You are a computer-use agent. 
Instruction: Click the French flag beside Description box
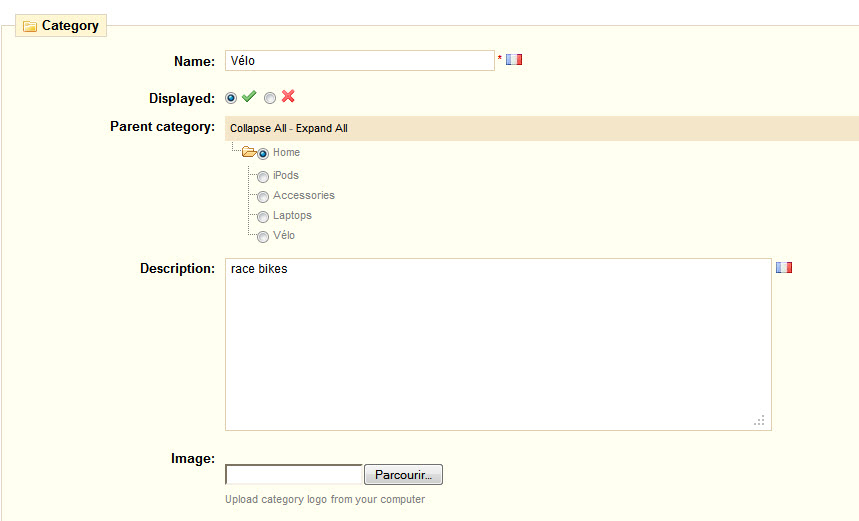[x=783, y=267]
